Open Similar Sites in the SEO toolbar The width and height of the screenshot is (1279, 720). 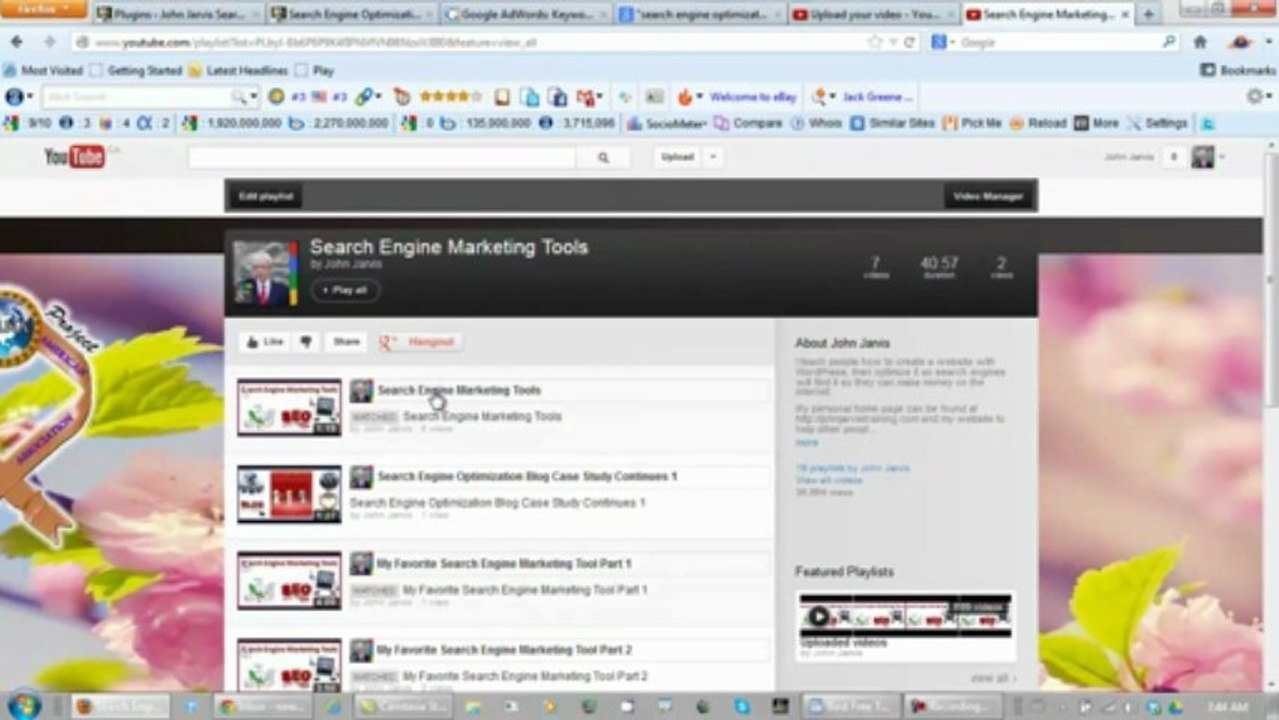tap(893, 123)
